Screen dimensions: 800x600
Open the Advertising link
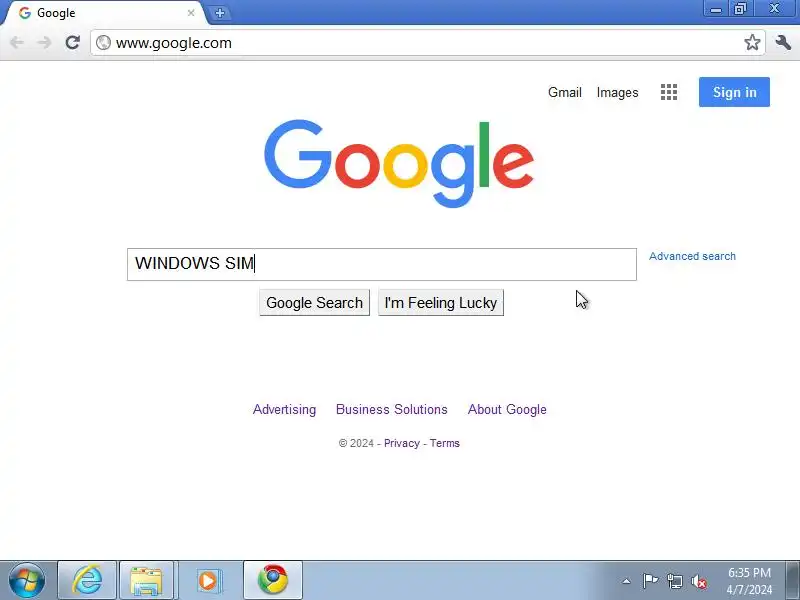coord(285,409)
